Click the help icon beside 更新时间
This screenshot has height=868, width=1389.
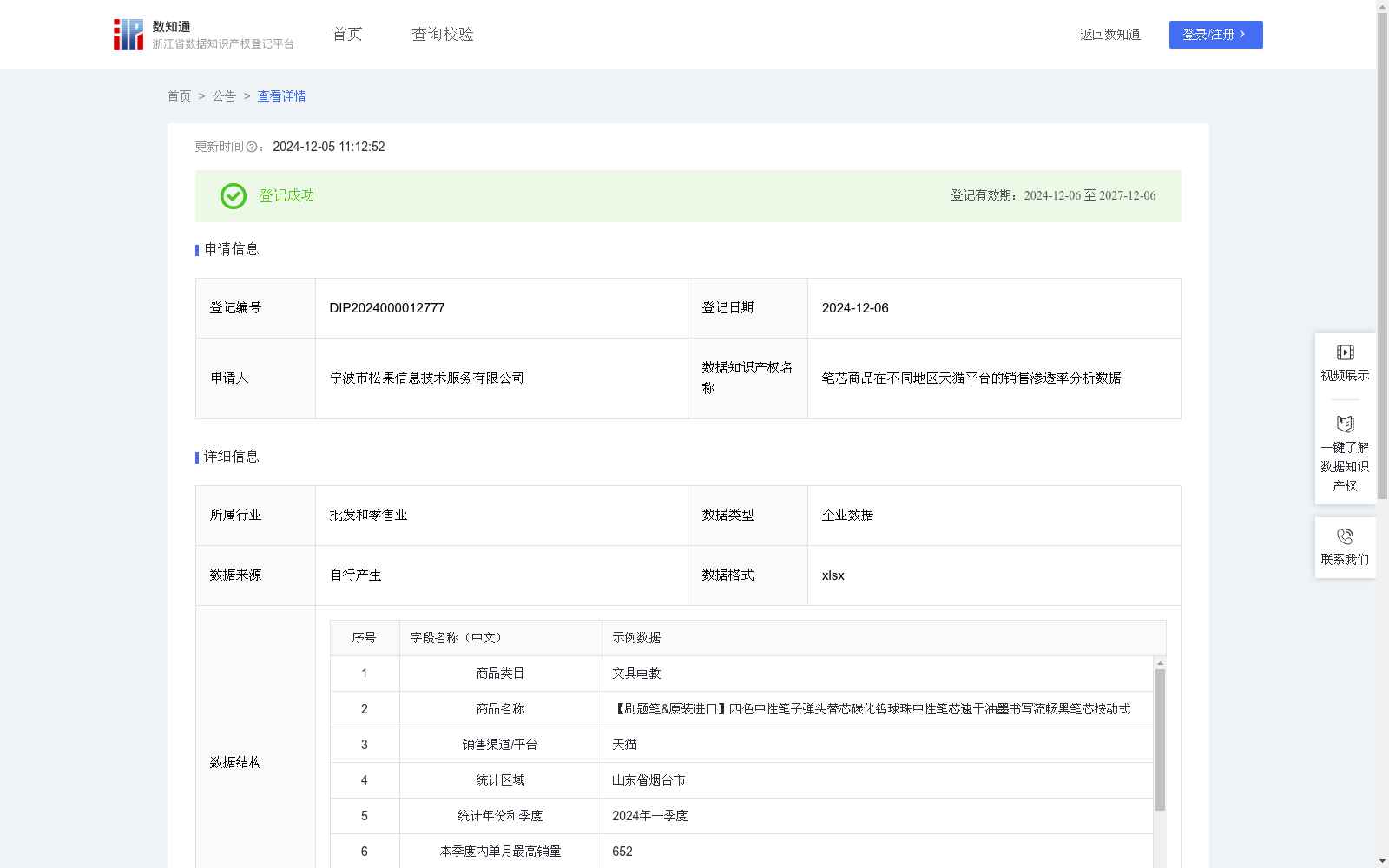click(x=252, y=148)
